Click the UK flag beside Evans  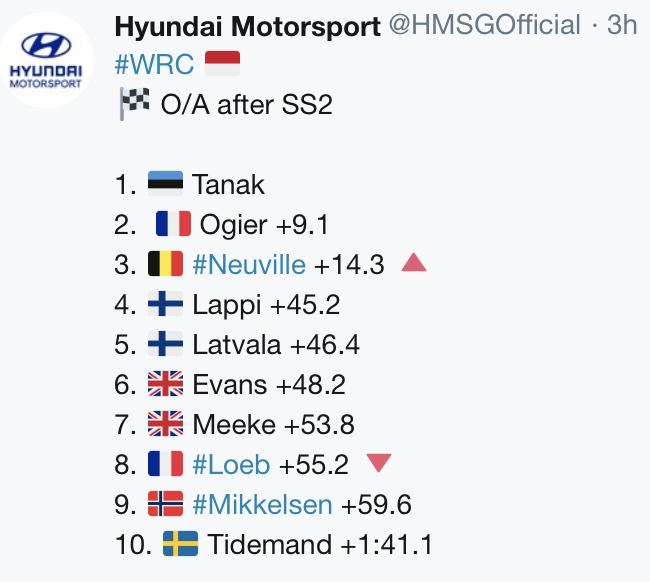[x=165, y=383]
